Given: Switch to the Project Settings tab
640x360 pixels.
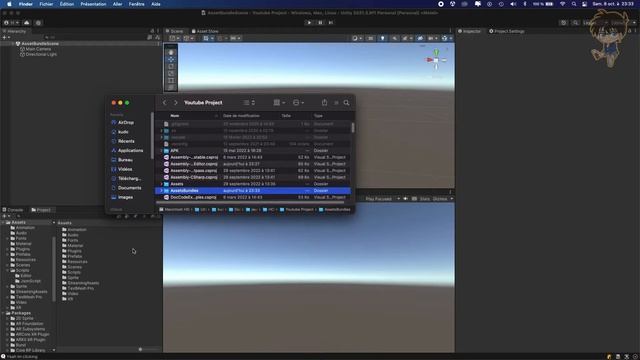Looking at the screenshot, I should [507, 31].
